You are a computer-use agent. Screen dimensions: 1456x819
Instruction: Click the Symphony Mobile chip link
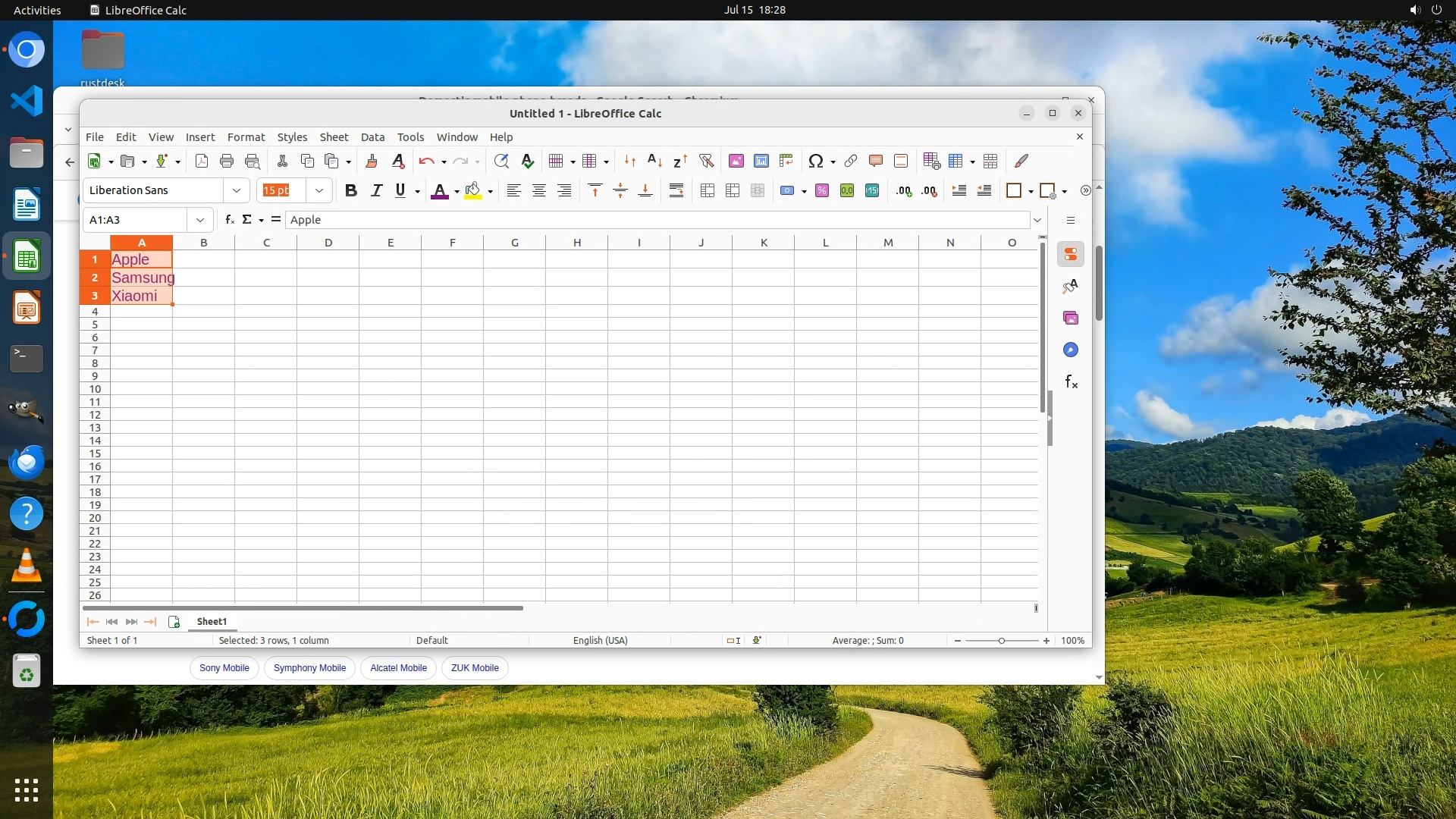[x=309, y=668]
